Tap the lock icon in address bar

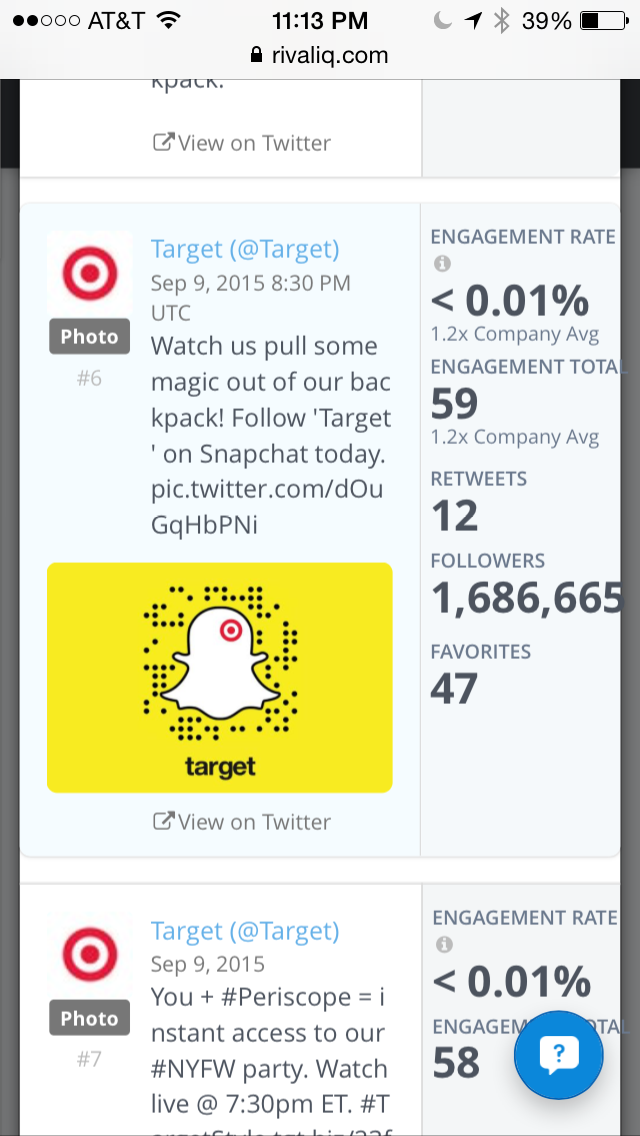(258, 56)
